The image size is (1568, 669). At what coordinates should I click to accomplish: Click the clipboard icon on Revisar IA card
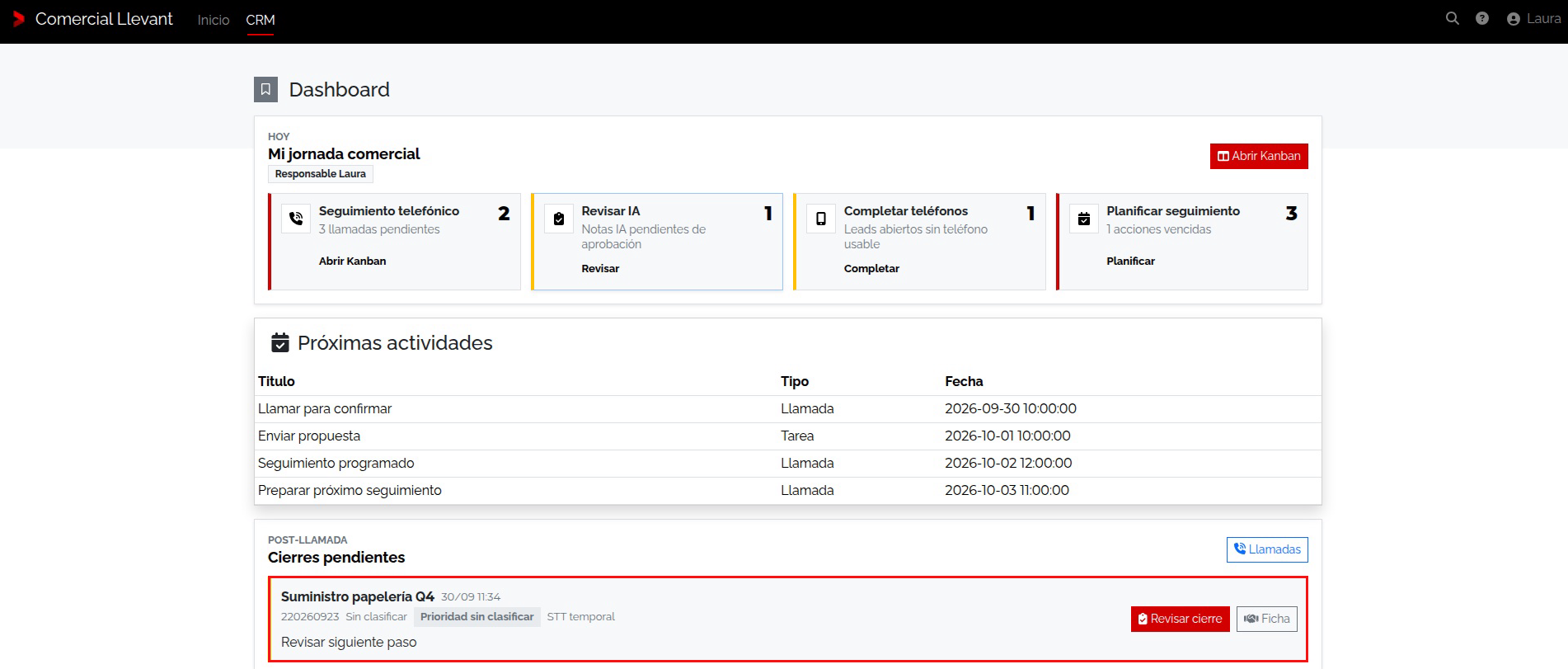click(x=559, y=219)
